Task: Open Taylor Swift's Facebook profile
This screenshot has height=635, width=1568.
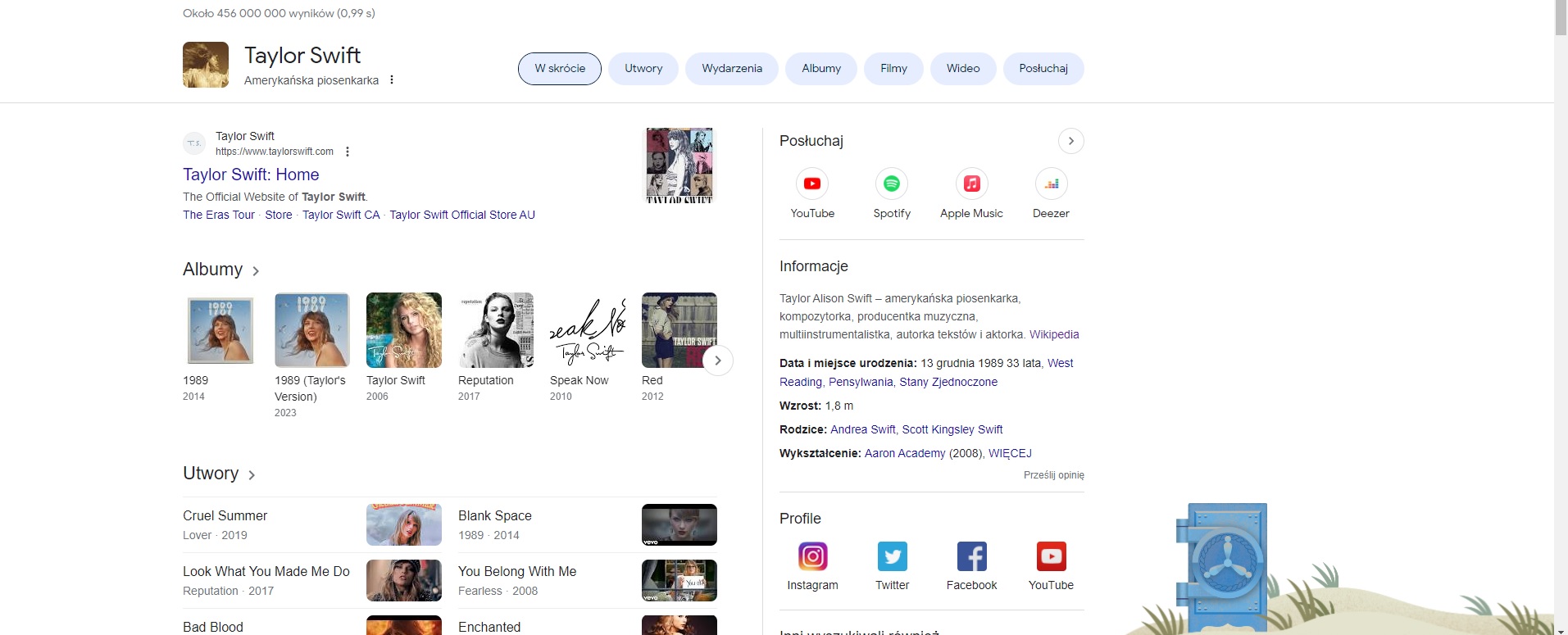Action: click(x=971, y=566)
